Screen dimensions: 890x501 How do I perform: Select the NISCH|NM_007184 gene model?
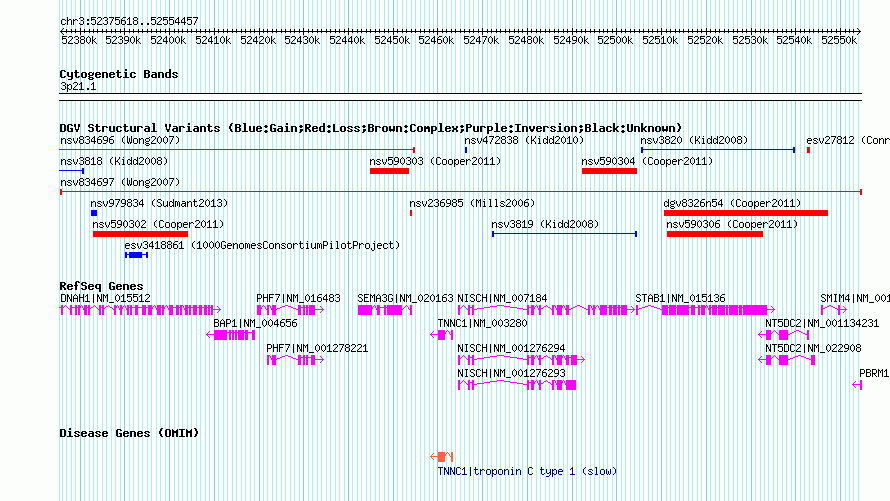547,310
